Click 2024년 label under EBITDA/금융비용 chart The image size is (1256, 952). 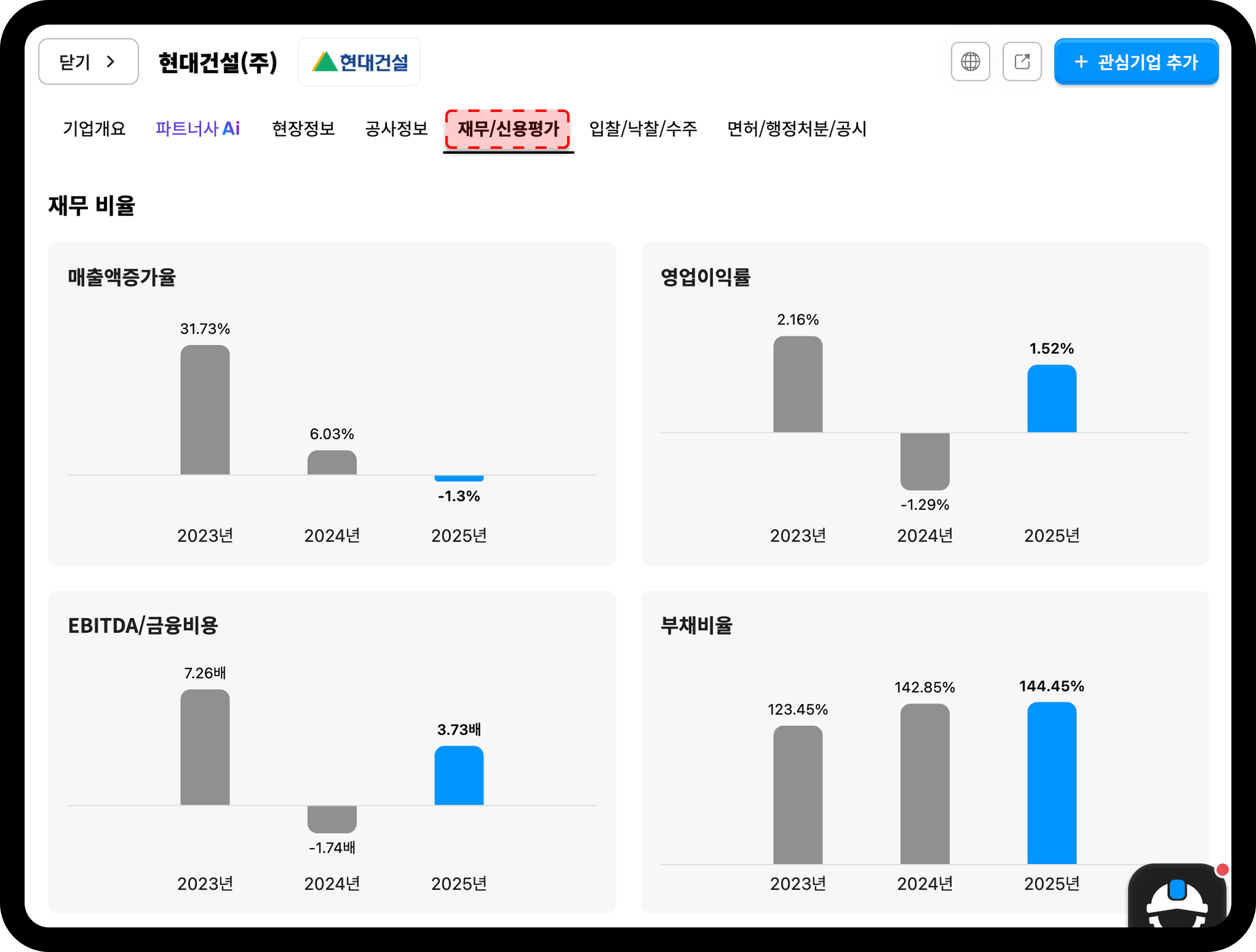(332, 883)
